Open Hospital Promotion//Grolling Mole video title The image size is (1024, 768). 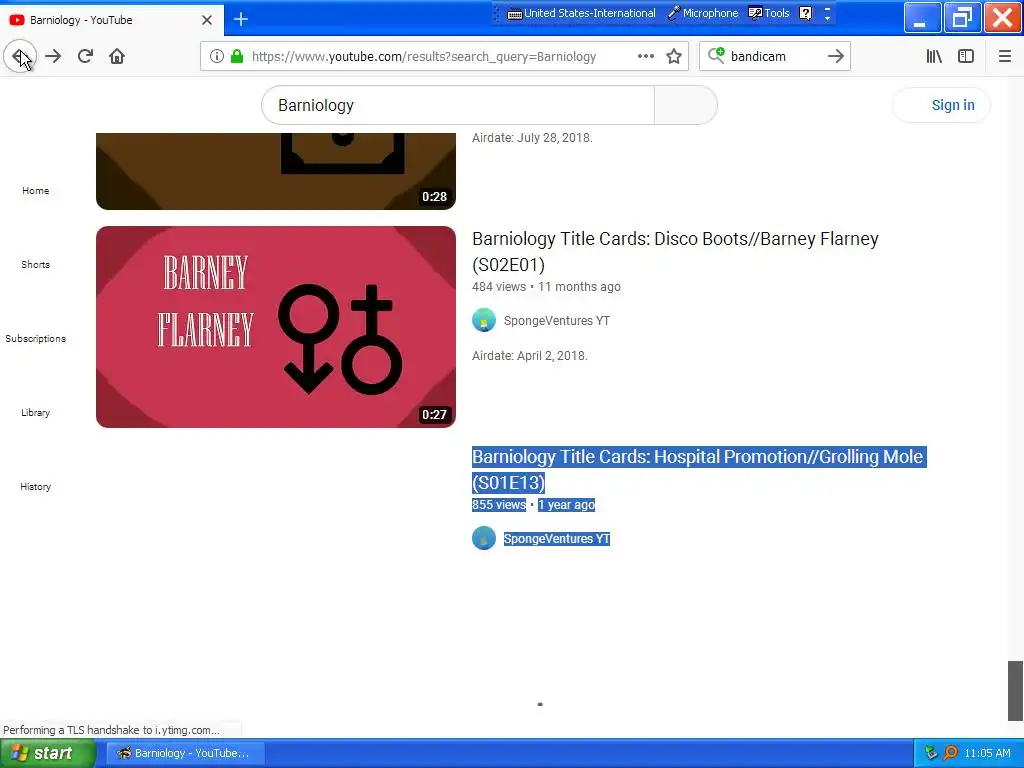pyautogui.click(x=699, y=470)
